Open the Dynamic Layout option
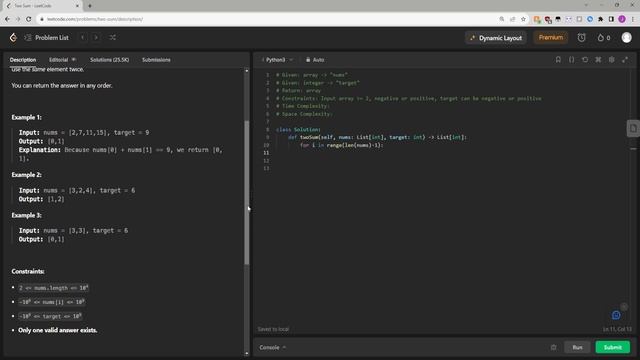Image resolution: width=640 pixels, height=360 pixels. pos(496,38)
